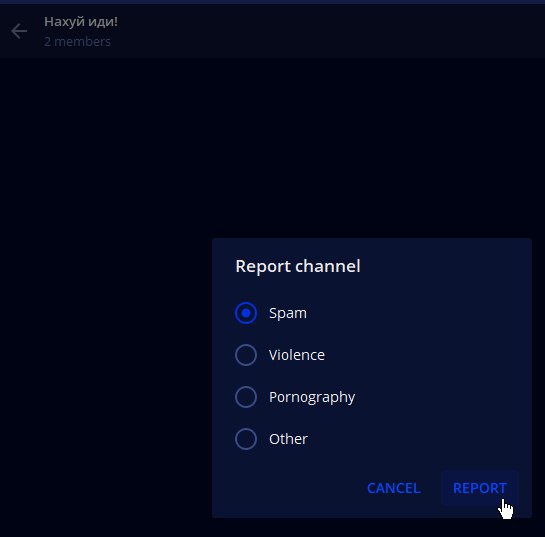The height and width of the screenshot is (537, 545).
Task: Pick the Other radio circle
Action: pos(246,439)
